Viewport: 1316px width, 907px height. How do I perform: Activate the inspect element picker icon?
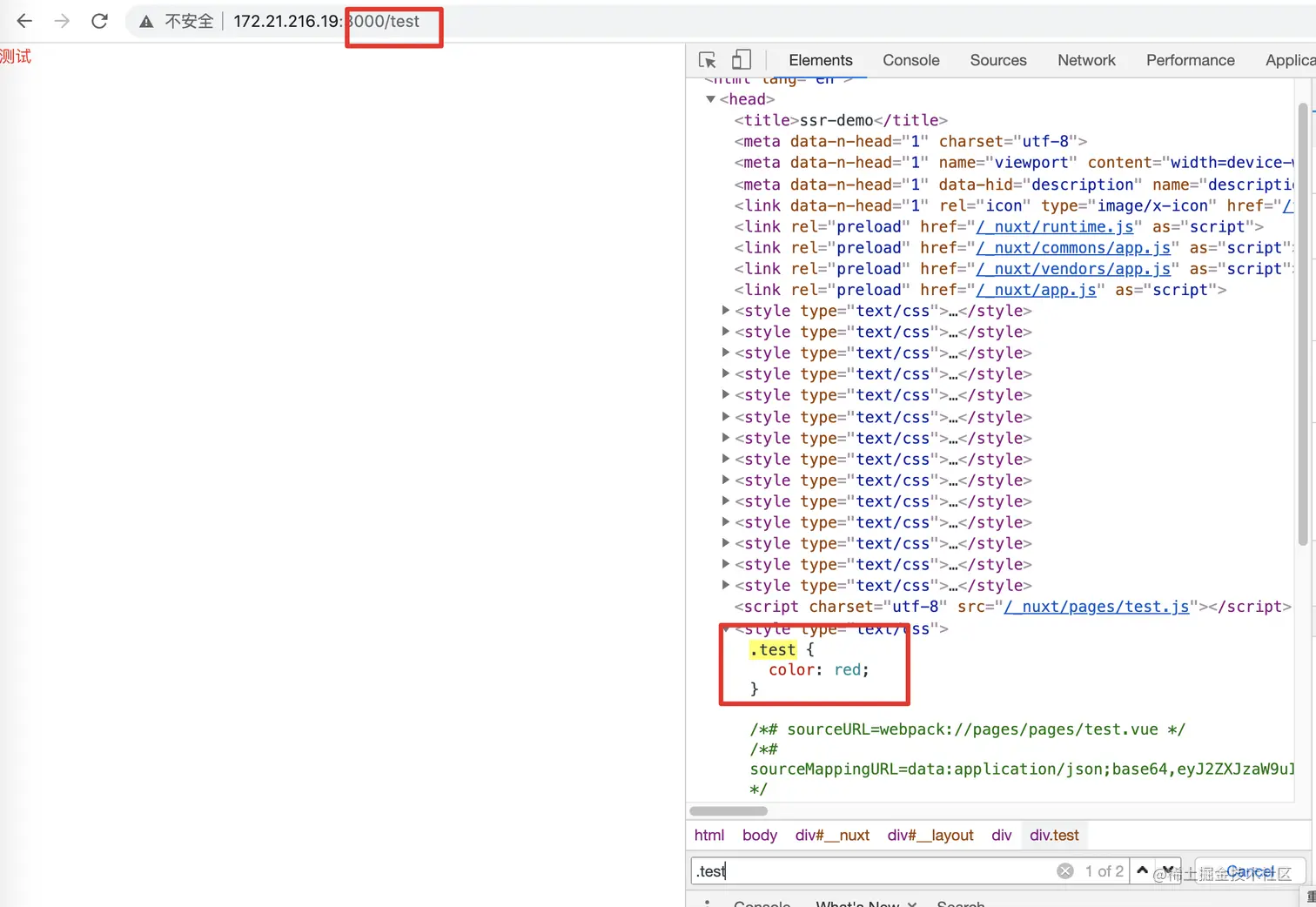point(708,60)
